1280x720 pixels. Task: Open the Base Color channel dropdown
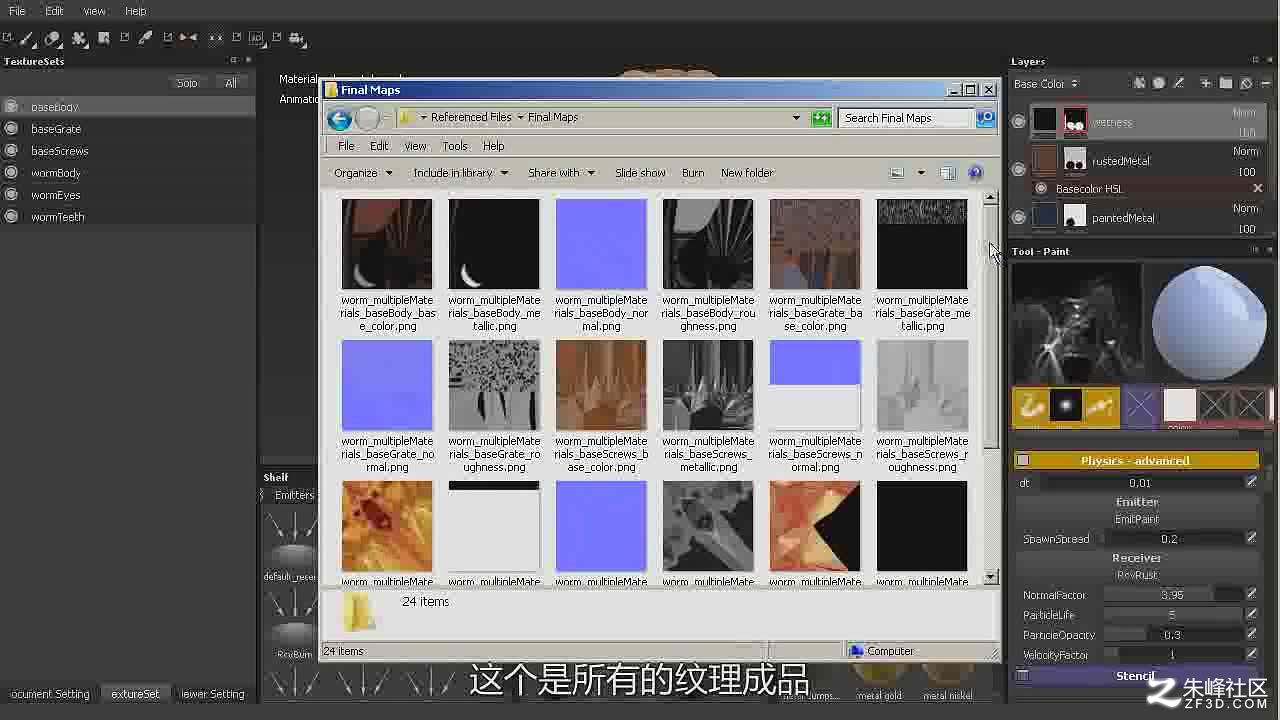[1046, 84]
